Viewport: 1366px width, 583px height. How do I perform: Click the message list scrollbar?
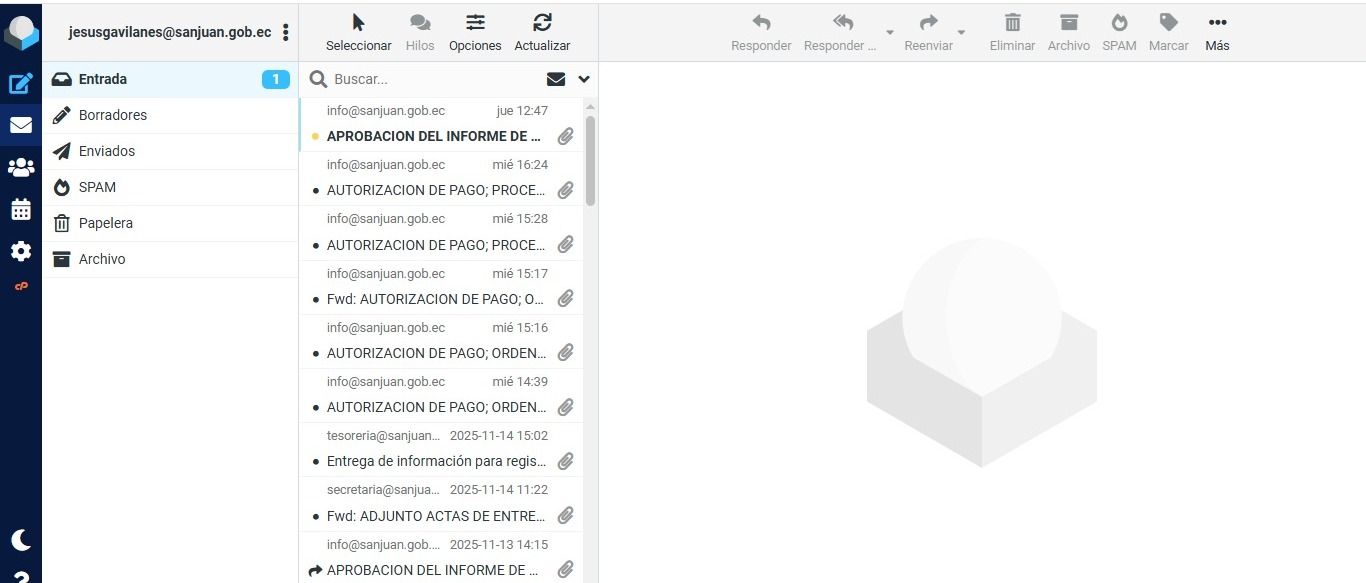click(x=590, y=160)
